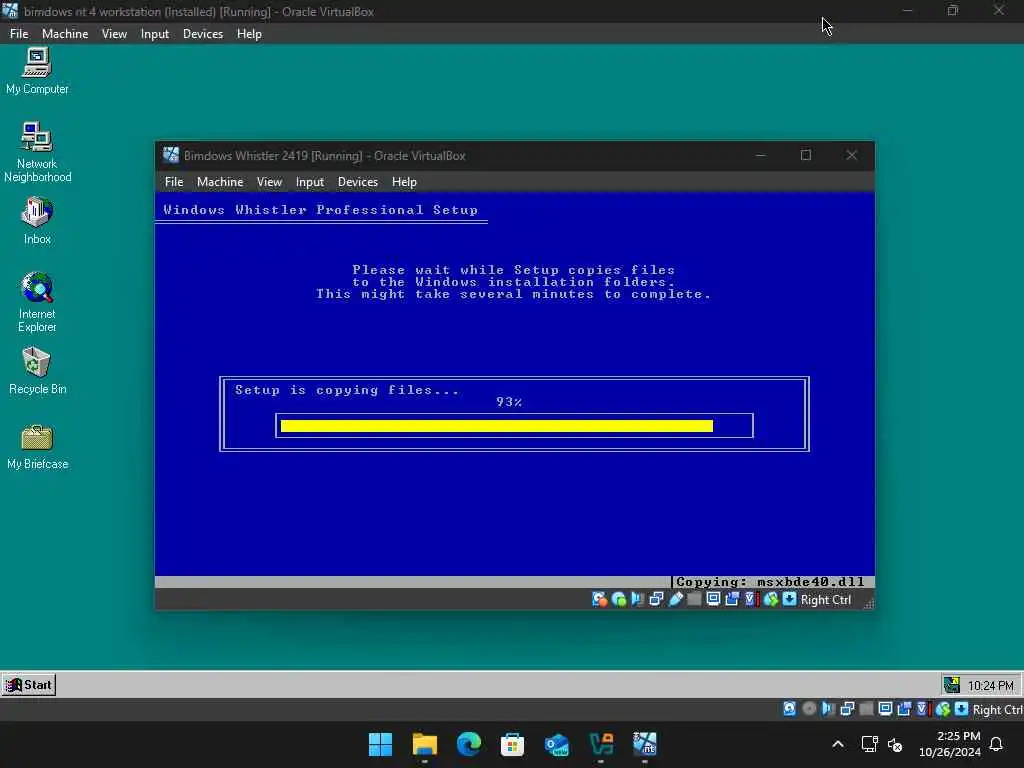The image size is (1024, 768).
Task: Open Input menu in NT 4 workstation window
Action: (155, 34)
